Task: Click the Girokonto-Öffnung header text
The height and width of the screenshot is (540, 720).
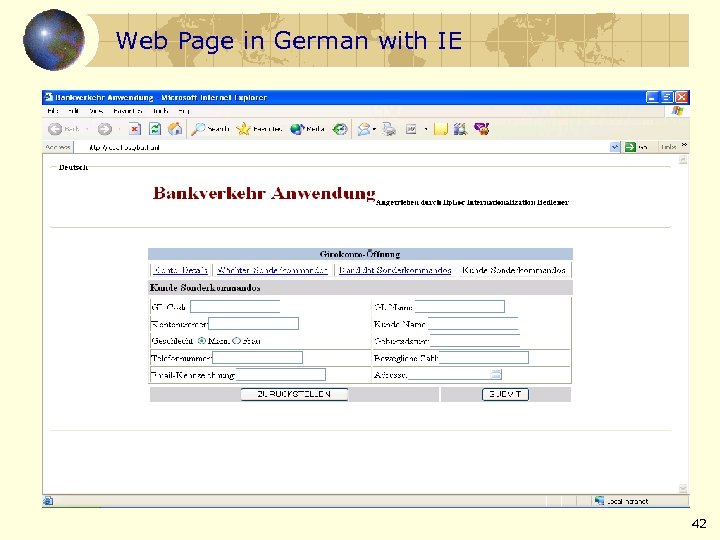Action: pyautogui.click(x=360, y=254)
